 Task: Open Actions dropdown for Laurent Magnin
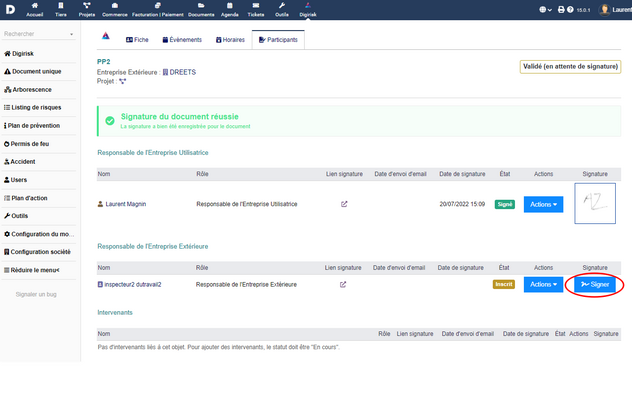pos(543,204)
